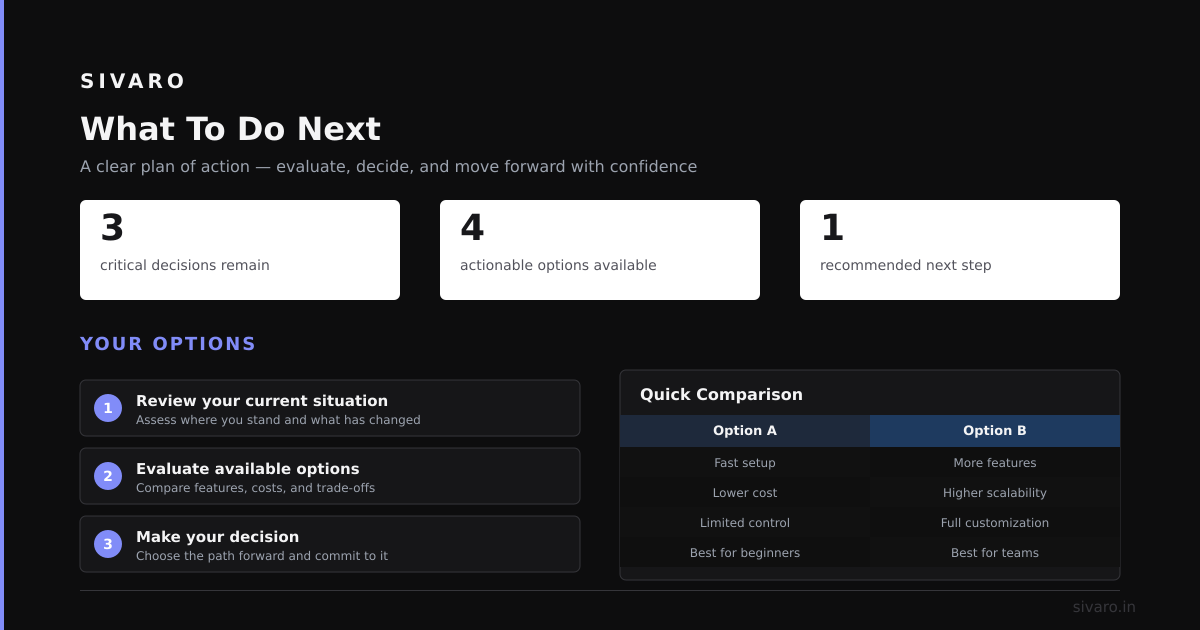Open the actionable options available card

[x=600, y=250]
